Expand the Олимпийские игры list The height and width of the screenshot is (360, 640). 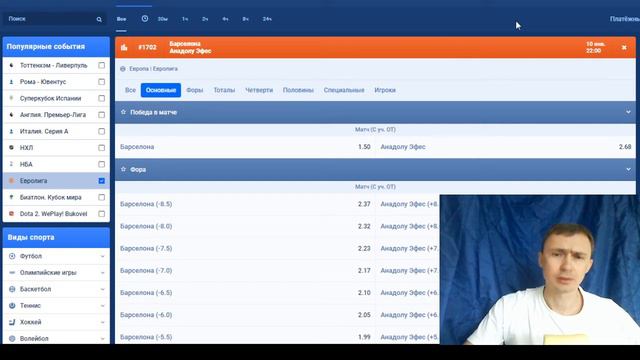click(102, 273)
